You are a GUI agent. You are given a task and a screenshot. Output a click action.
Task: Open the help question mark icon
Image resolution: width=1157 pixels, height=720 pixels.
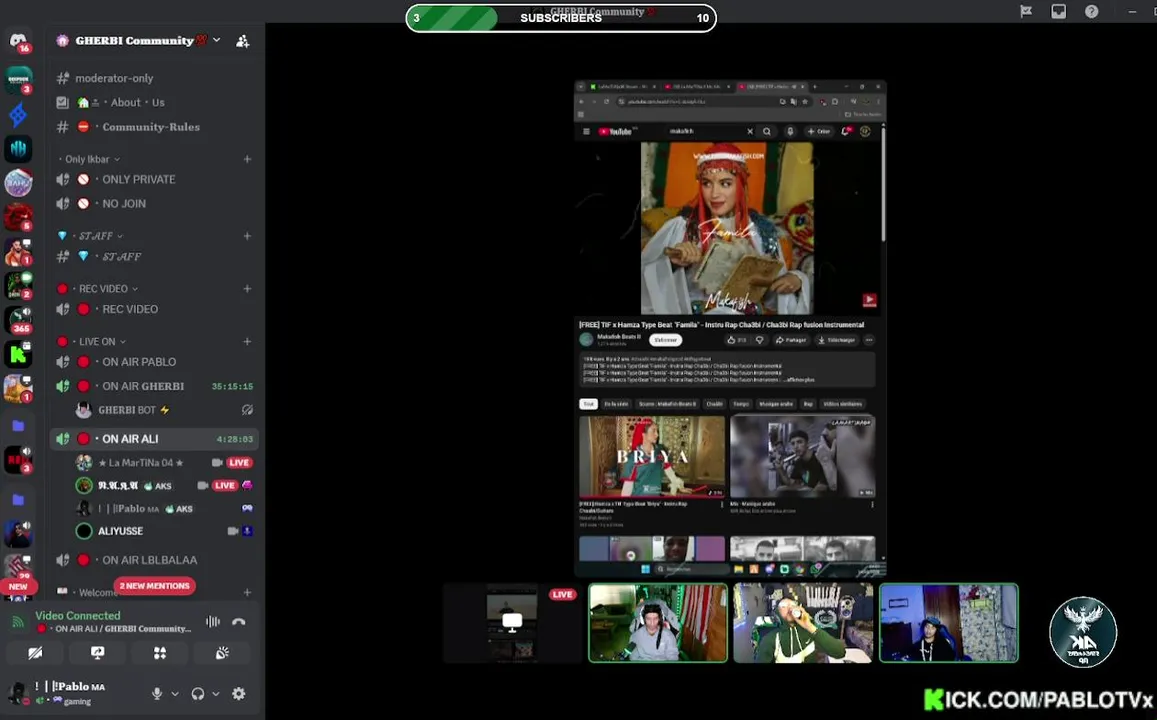click(x=1091, y=11)
